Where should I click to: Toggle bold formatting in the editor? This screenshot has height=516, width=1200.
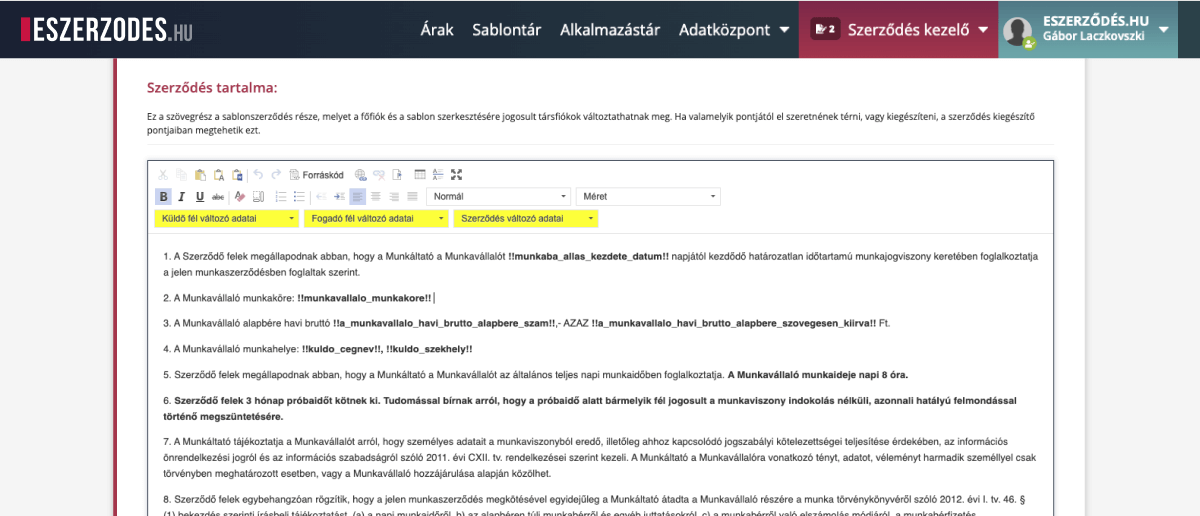[163, 197]
